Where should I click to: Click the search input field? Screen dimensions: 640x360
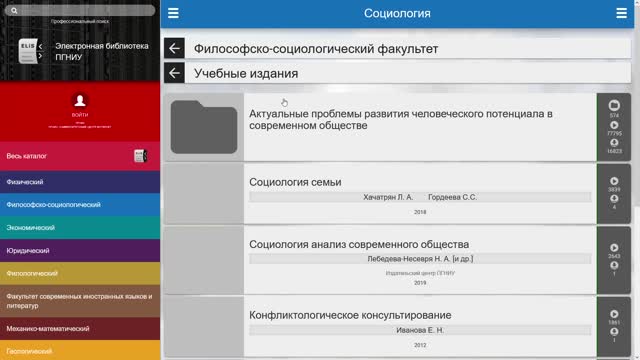pos(80,11)
